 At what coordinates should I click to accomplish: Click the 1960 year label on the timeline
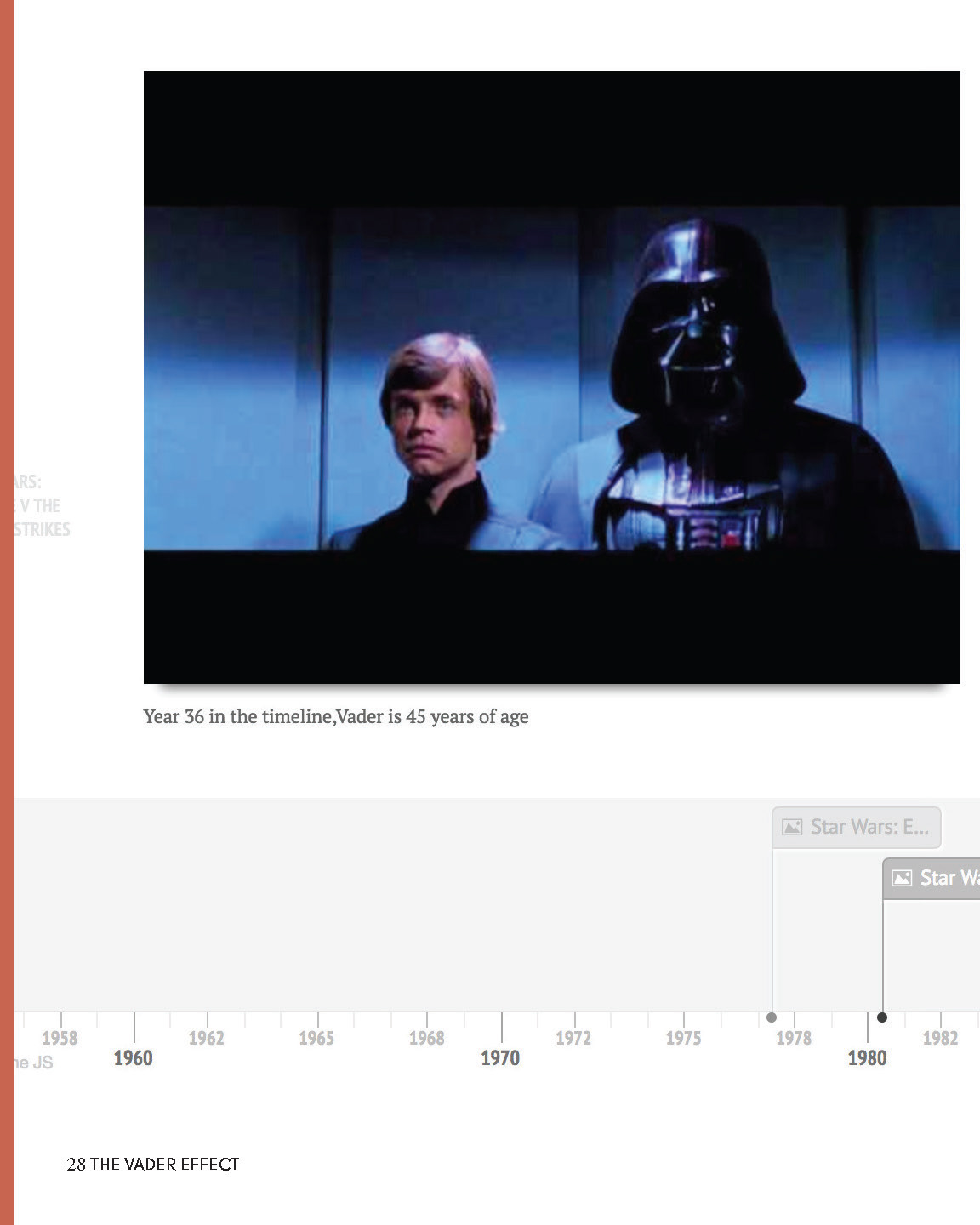coord(134,1058)
